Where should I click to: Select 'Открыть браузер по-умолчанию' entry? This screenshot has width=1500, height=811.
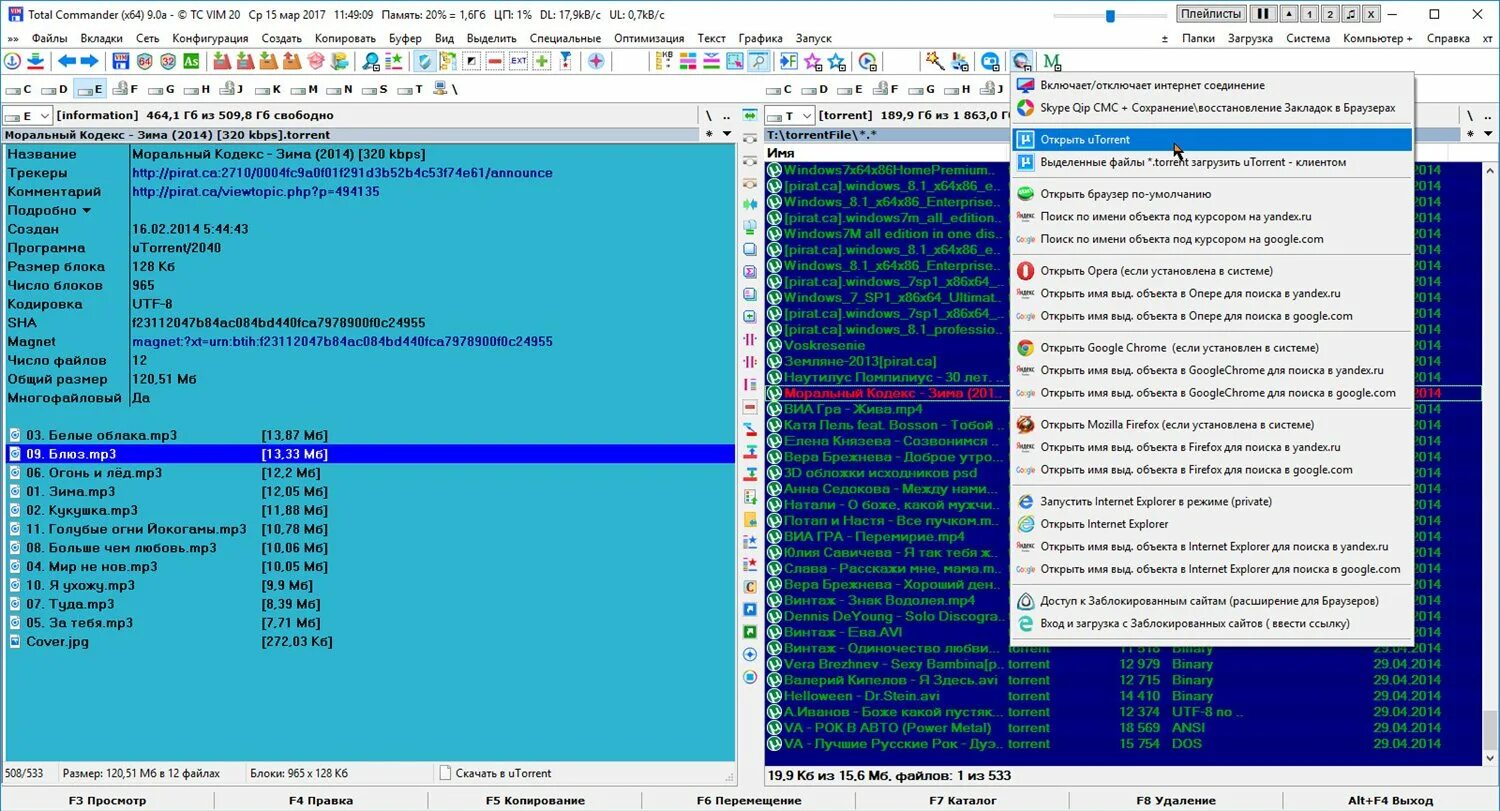1212,193
